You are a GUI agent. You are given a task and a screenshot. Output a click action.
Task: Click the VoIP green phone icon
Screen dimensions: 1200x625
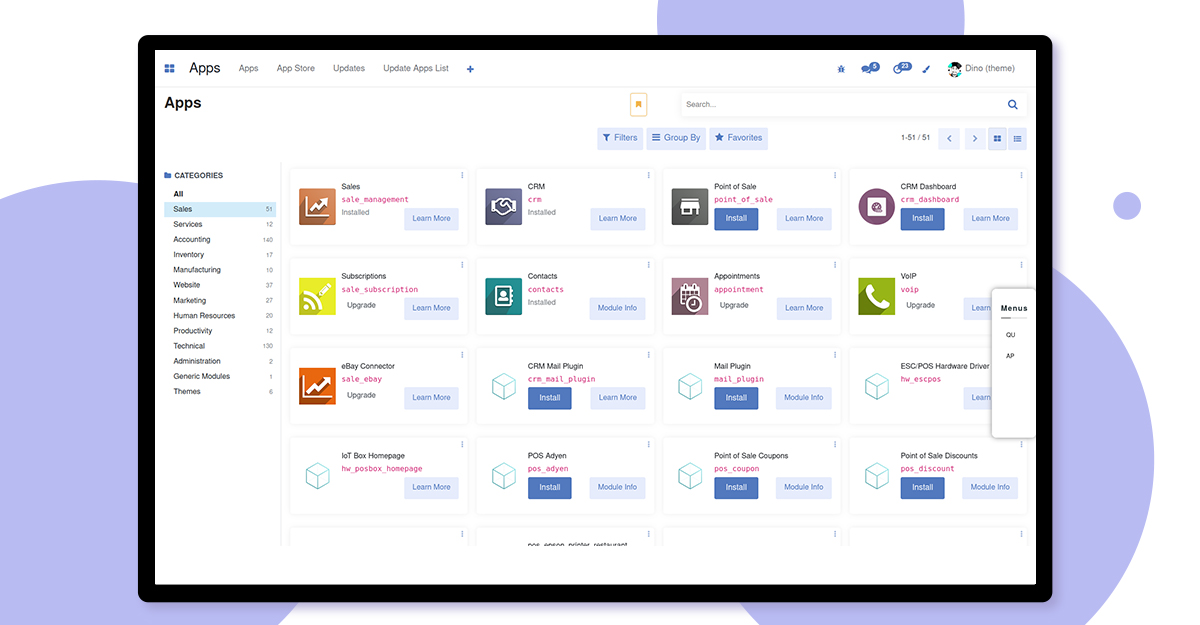(877, 297)
